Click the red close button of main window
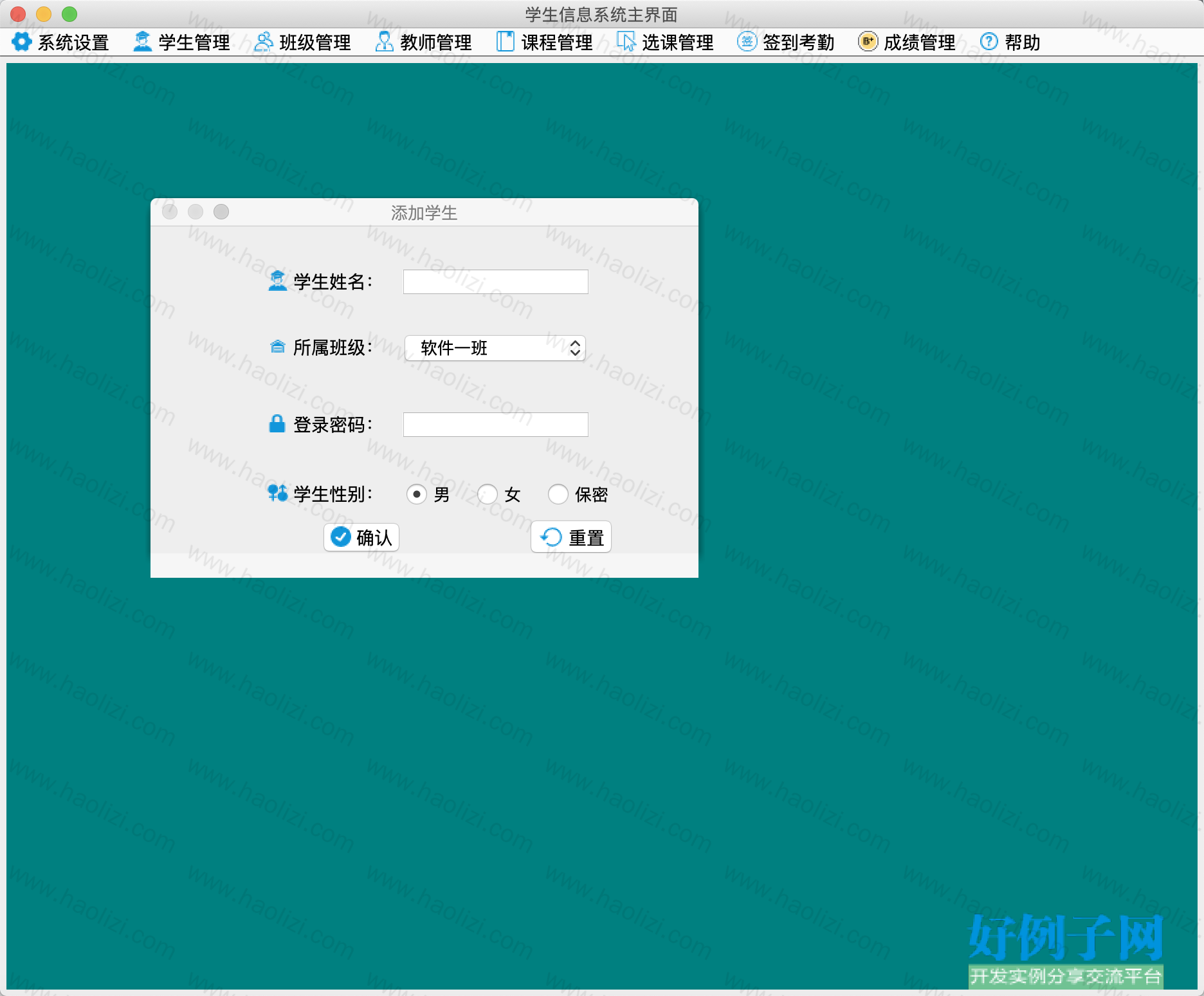This screenshot has width=1204, height=996. (18, 14)
